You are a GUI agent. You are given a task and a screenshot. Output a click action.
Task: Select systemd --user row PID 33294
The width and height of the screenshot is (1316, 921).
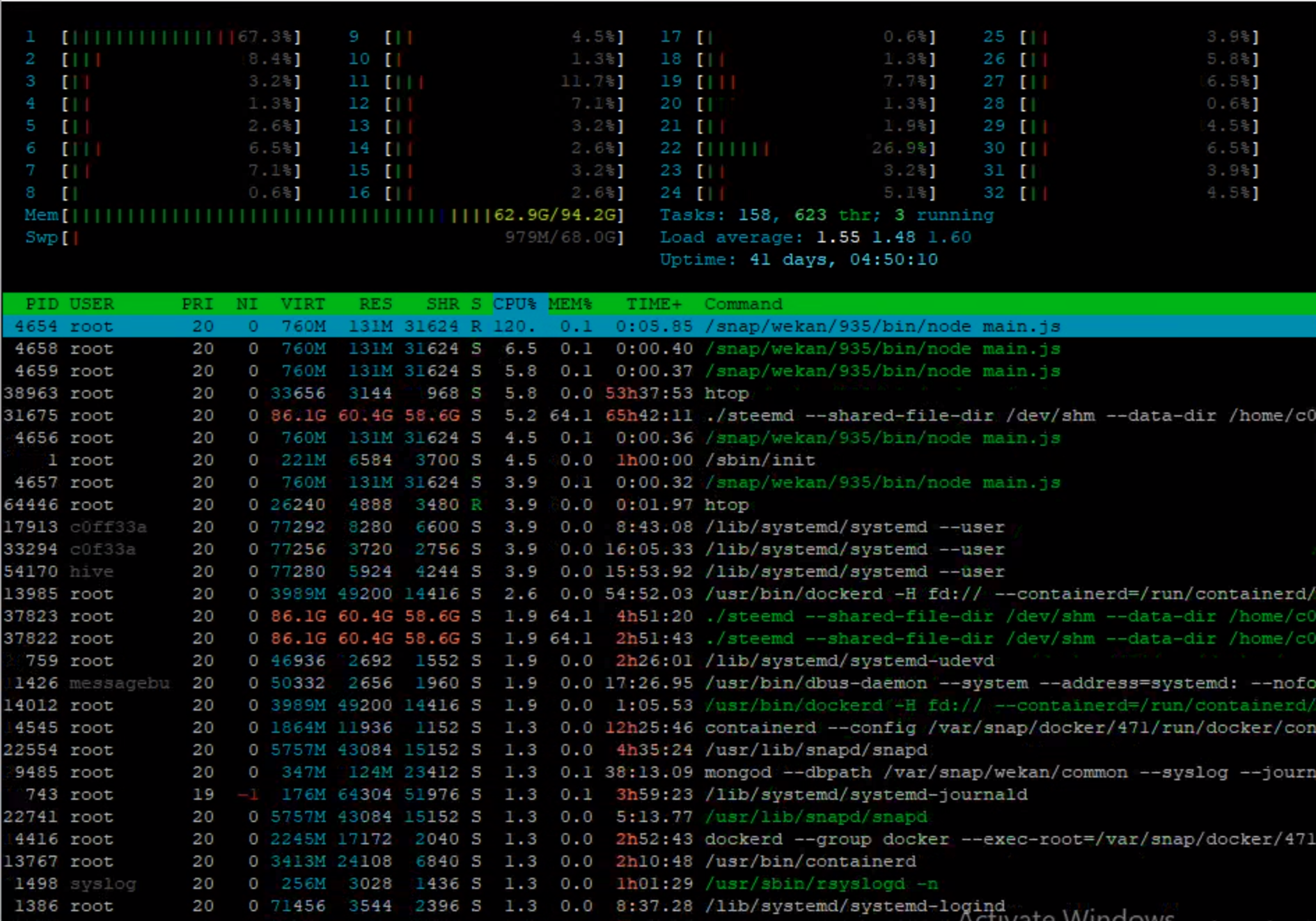click(x=659, y=549)
